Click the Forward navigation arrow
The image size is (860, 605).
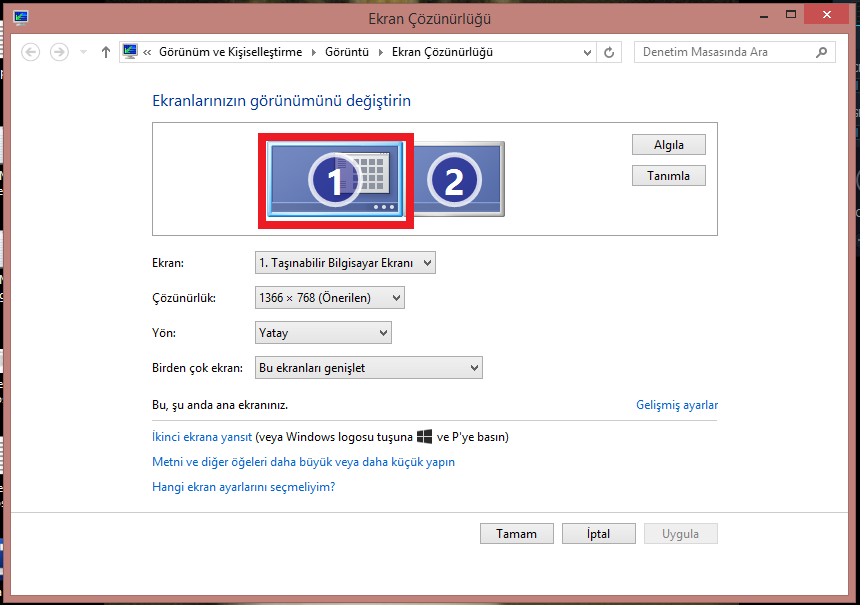point(59,52)
